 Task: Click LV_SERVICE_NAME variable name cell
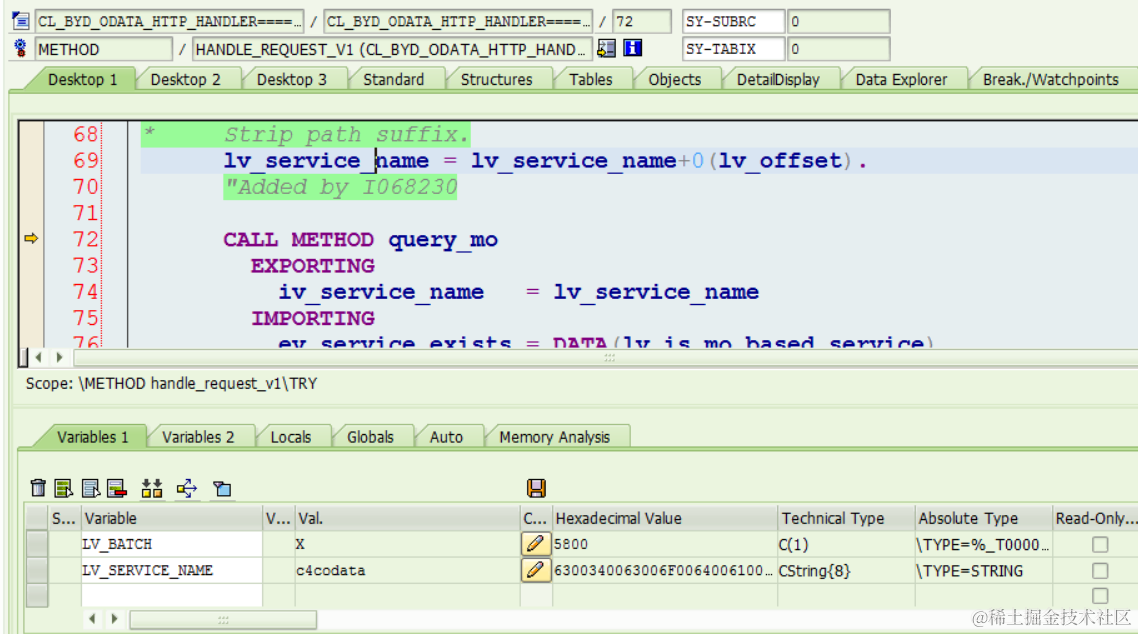(x=171, y=570)
